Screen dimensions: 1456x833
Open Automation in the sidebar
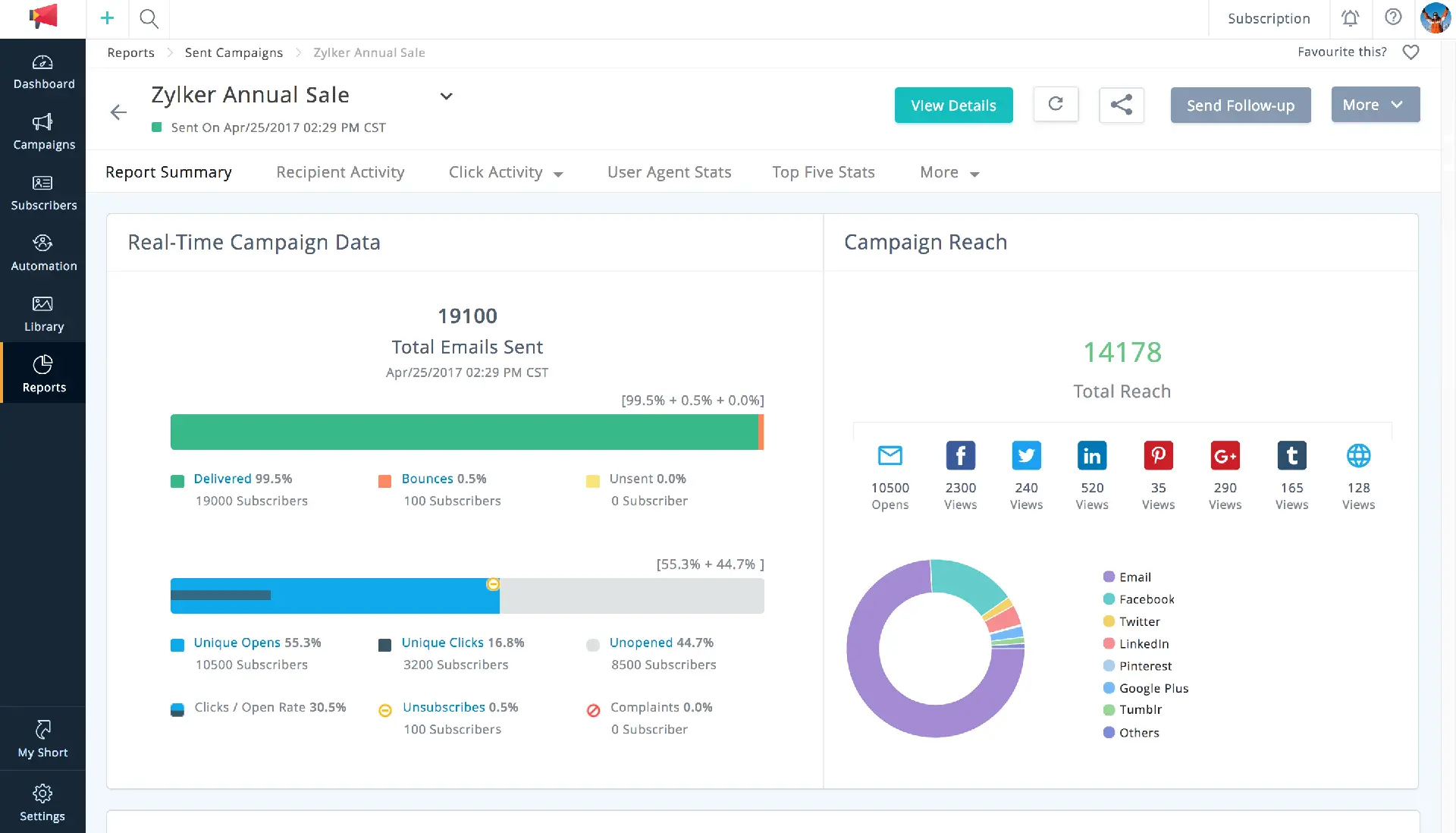tap(43, 254)
